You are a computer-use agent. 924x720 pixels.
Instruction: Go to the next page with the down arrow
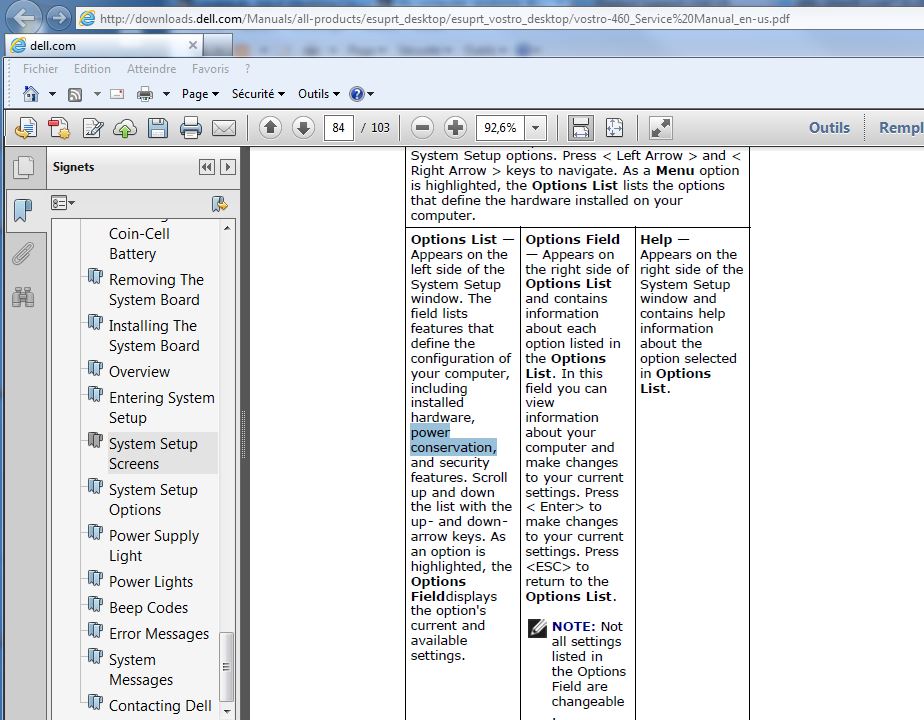pos(303,128)
